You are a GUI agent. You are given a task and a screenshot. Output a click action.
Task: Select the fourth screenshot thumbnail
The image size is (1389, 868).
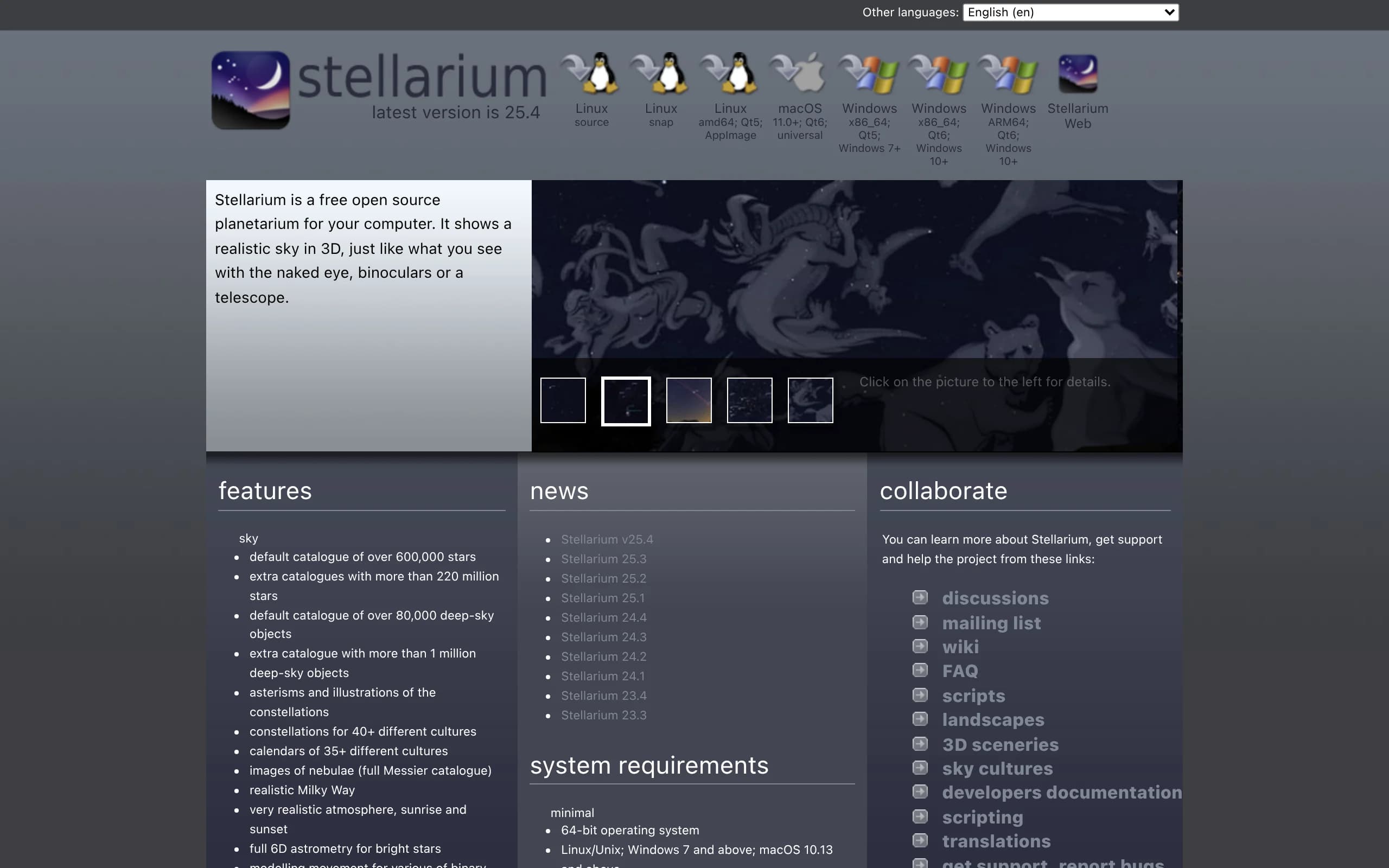click(750, 400)
